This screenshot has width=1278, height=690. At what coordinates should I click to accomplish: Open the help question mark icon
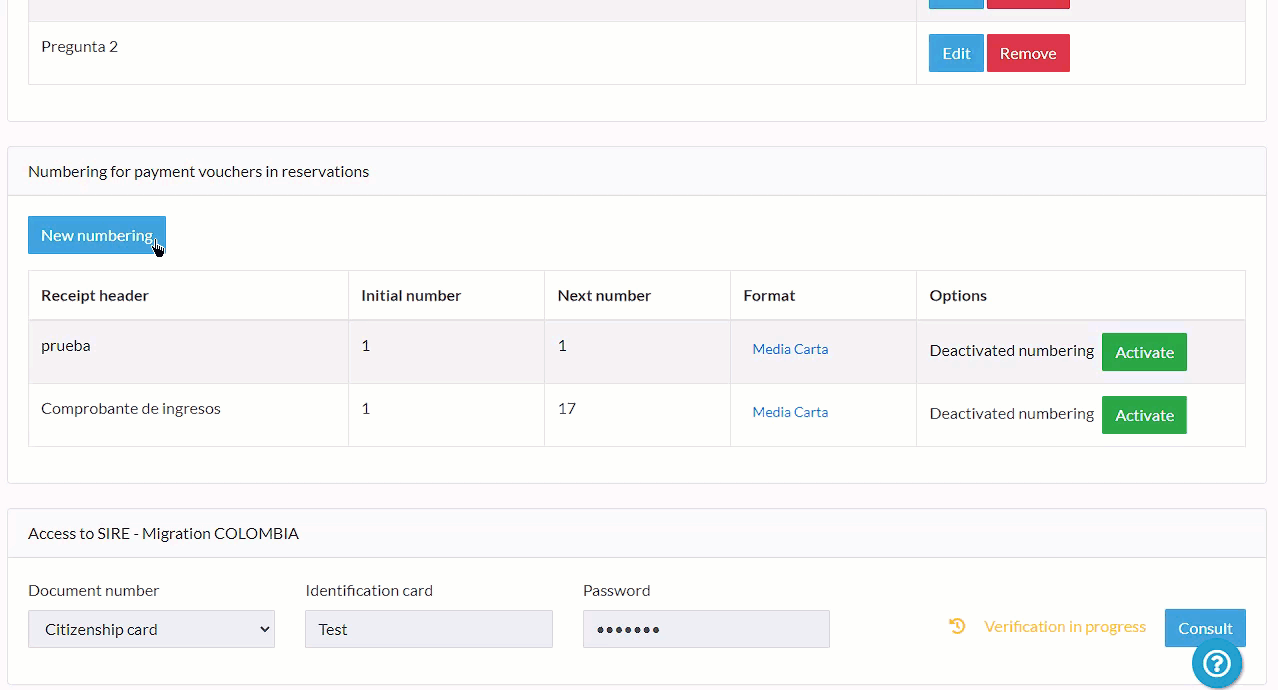click(x=1216, y=663)
